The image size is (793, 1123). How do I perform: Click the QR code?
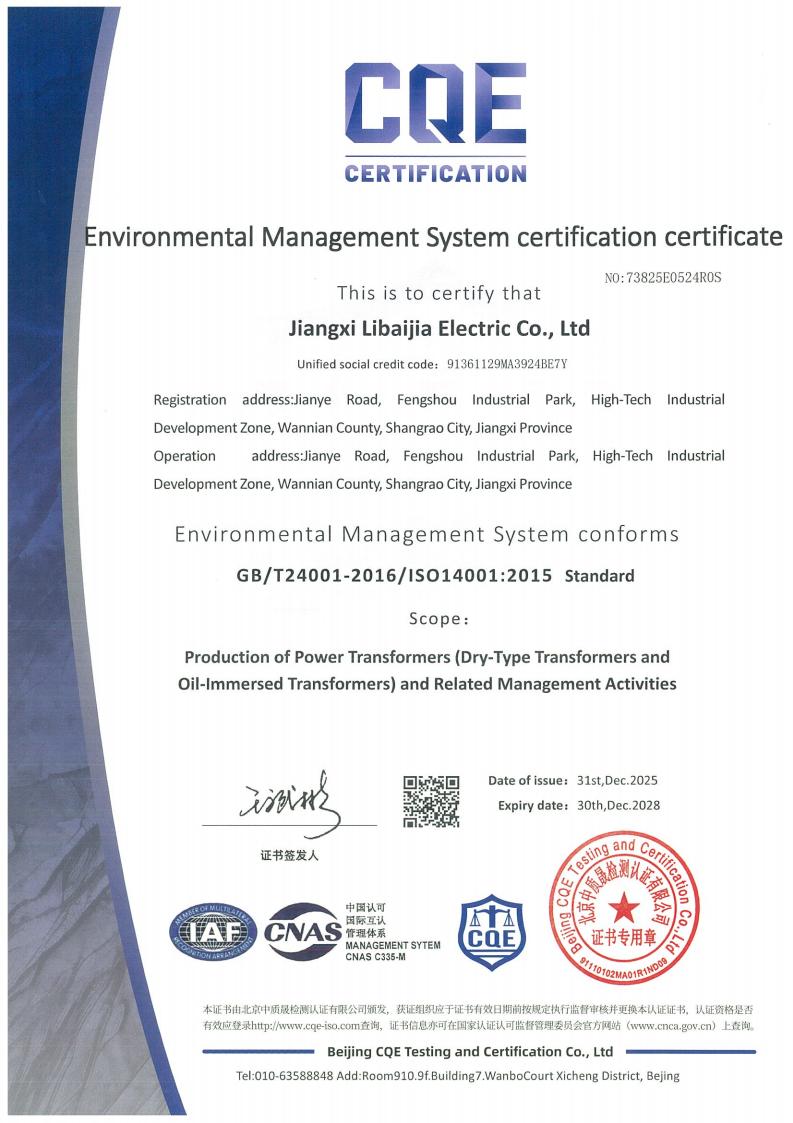coord(431,801)
